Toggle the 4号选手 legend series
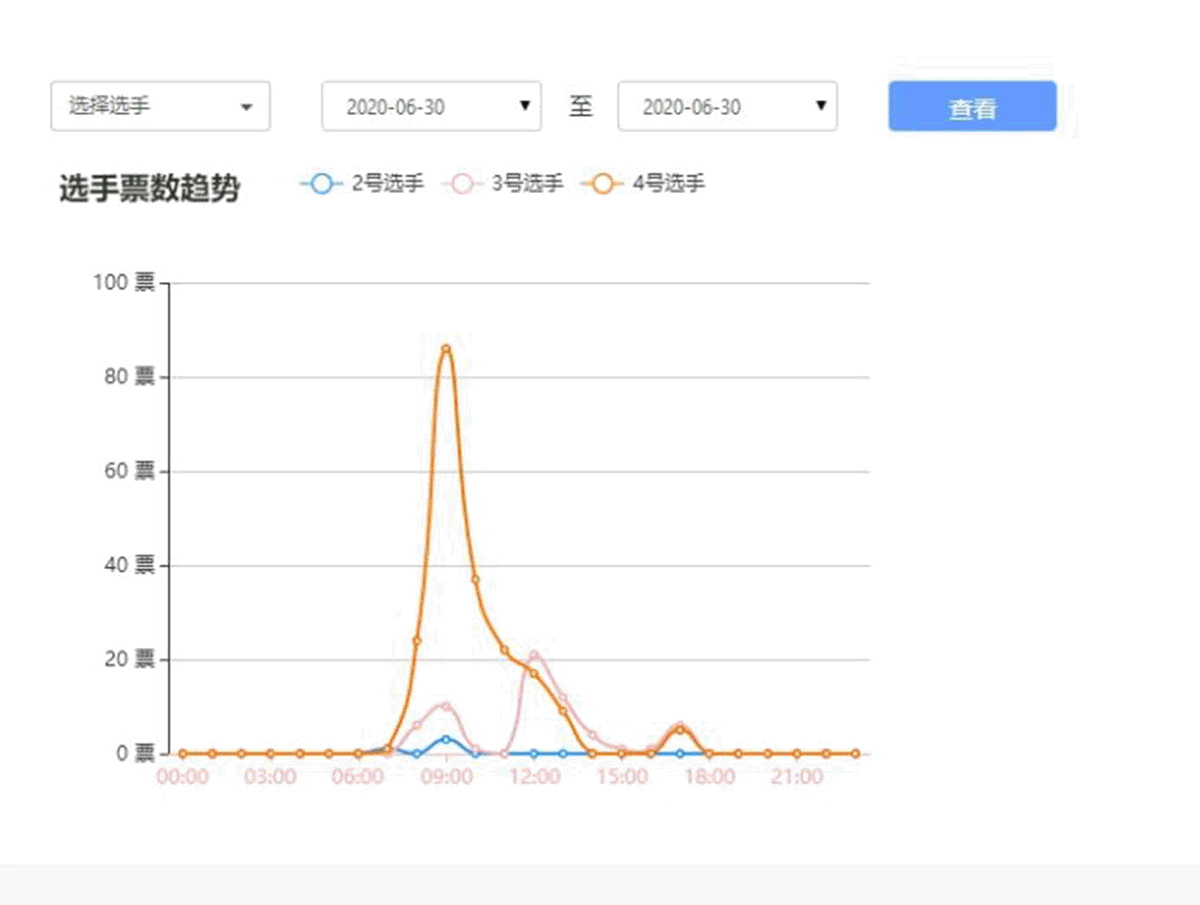Viewport: 1200px width, 905px height. 643,184
